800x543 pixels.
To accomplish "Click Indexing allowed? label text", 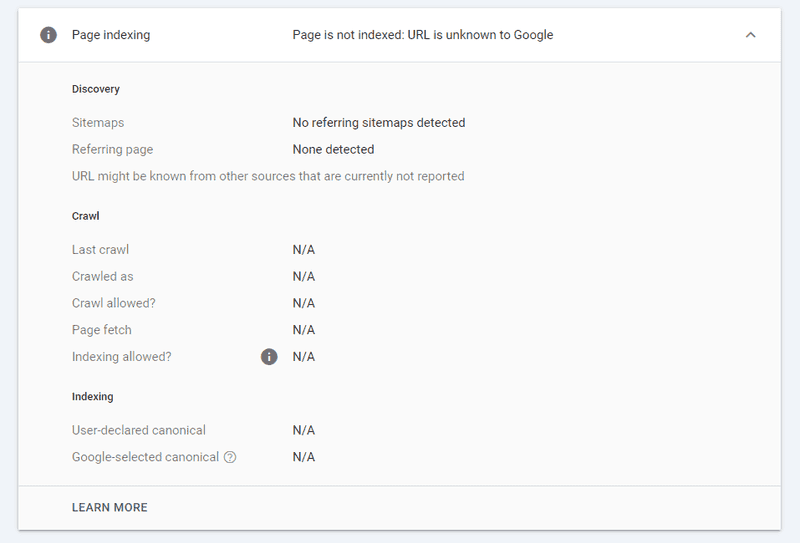I will tap(122, 357).
